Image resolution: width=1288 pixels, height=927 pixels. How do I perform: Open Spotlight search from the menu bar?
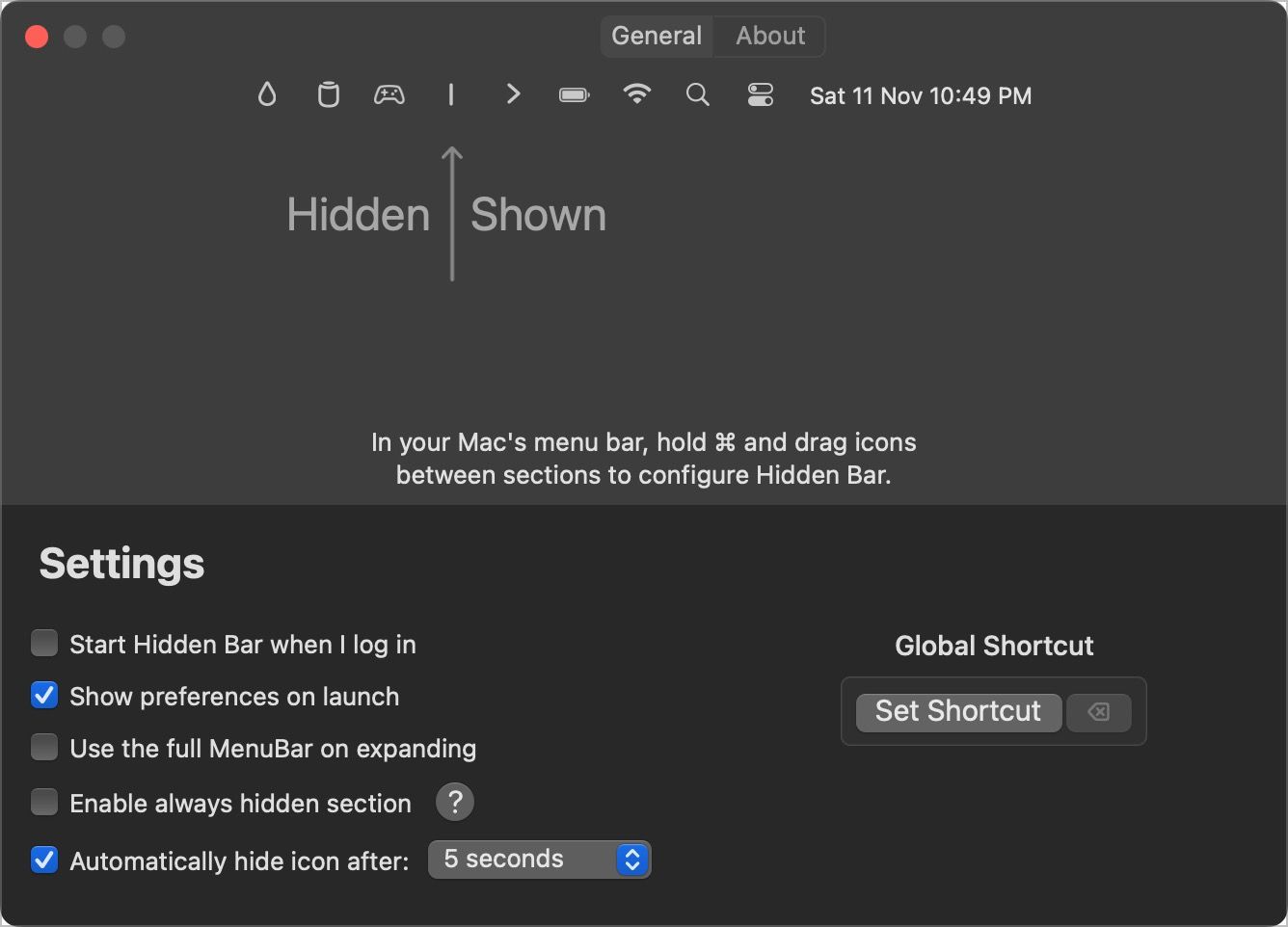[x=697, y=94]
